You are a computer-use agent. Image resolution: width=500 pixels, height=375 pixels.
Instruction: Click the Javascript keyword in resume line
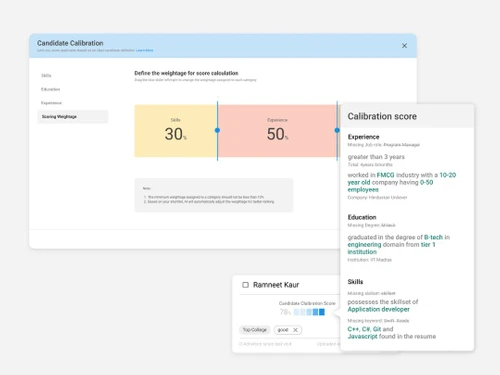363,336
